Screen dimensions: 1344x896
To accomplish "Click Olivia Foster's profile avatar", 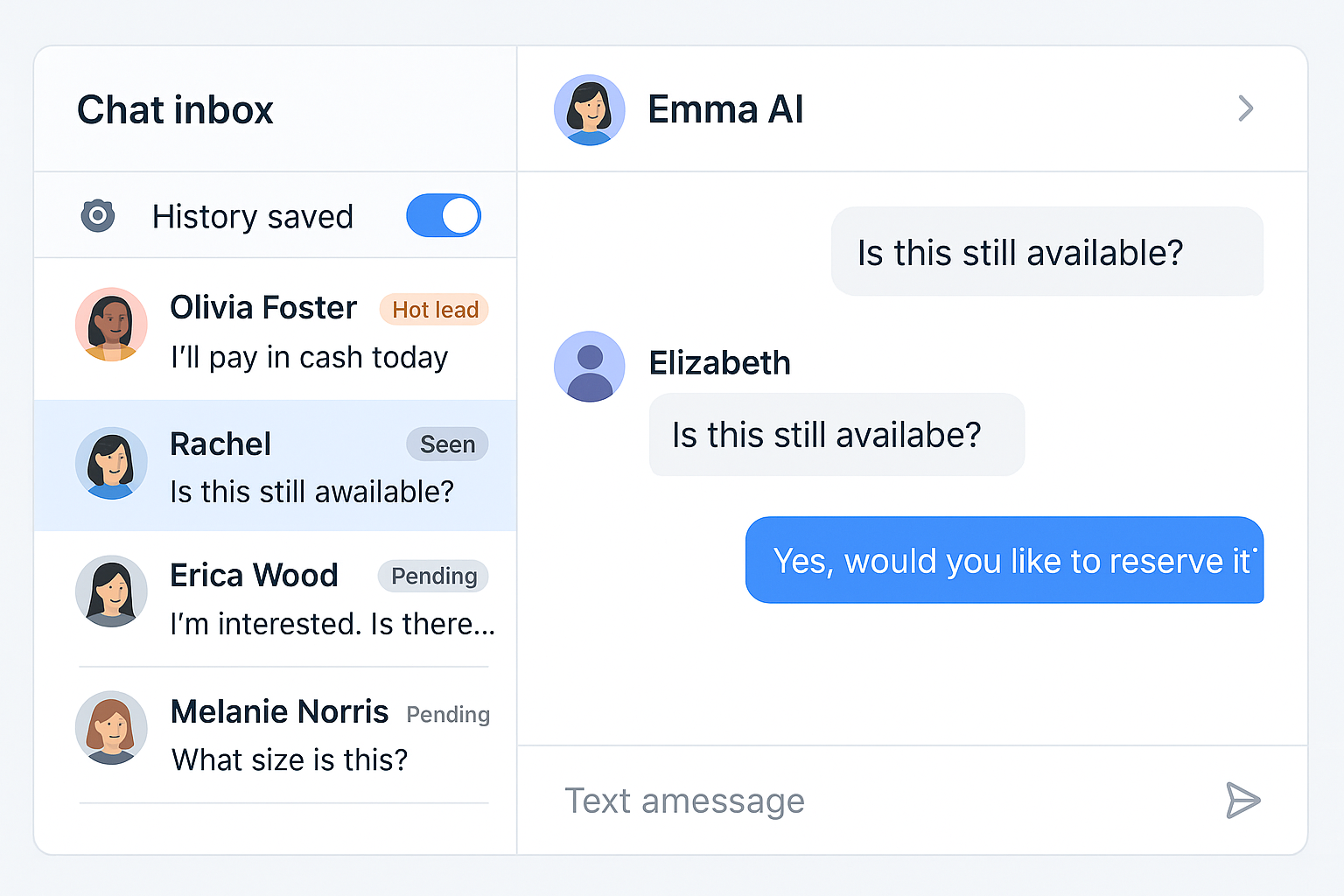I will [x=111, y=325].
